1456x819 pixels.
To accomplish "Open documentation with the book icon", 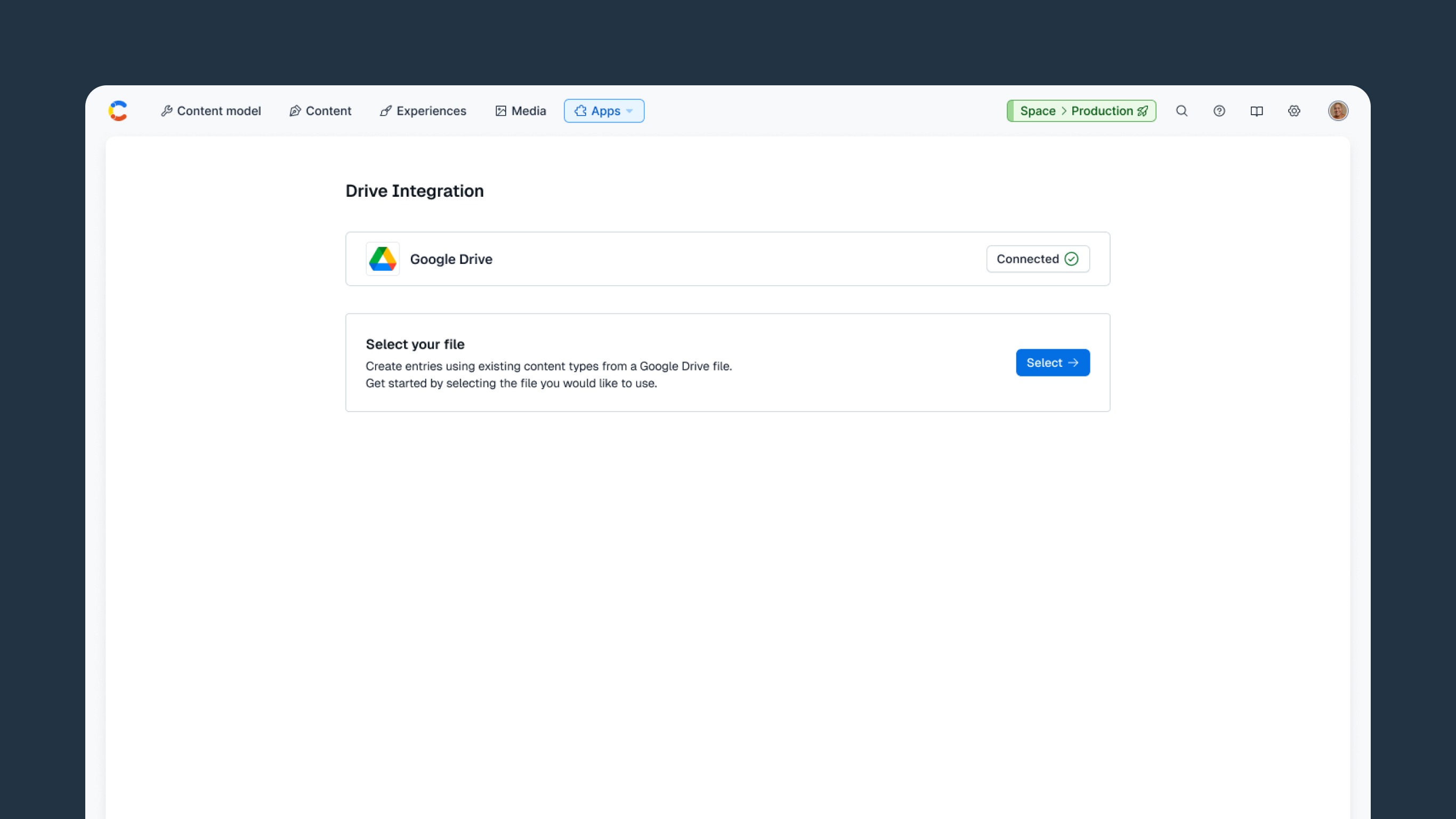I will (1257, 111).
